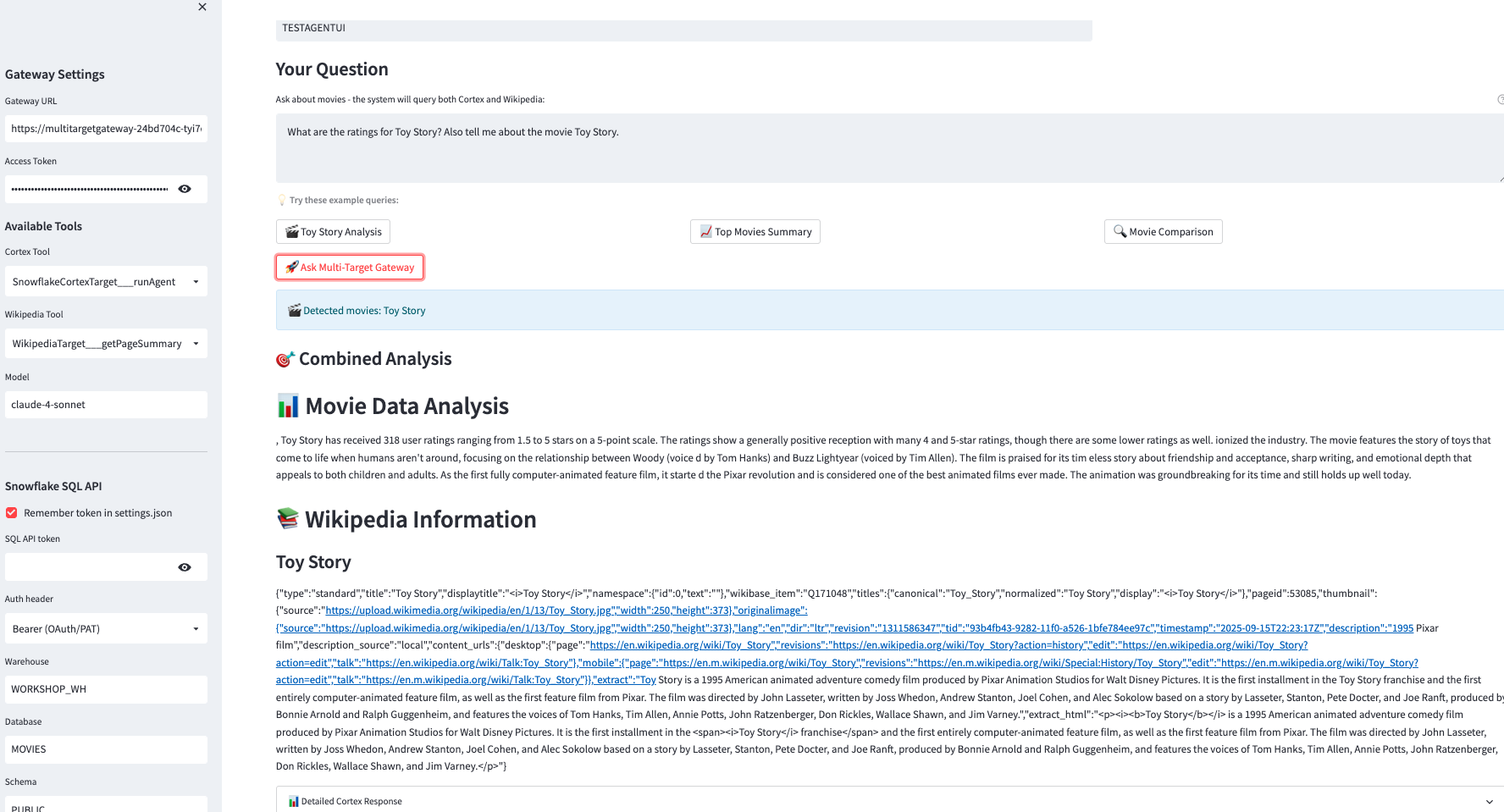Click the Top Movies Summary button
This screenshot has height=812, width=1504.
[x=755, y=232]
